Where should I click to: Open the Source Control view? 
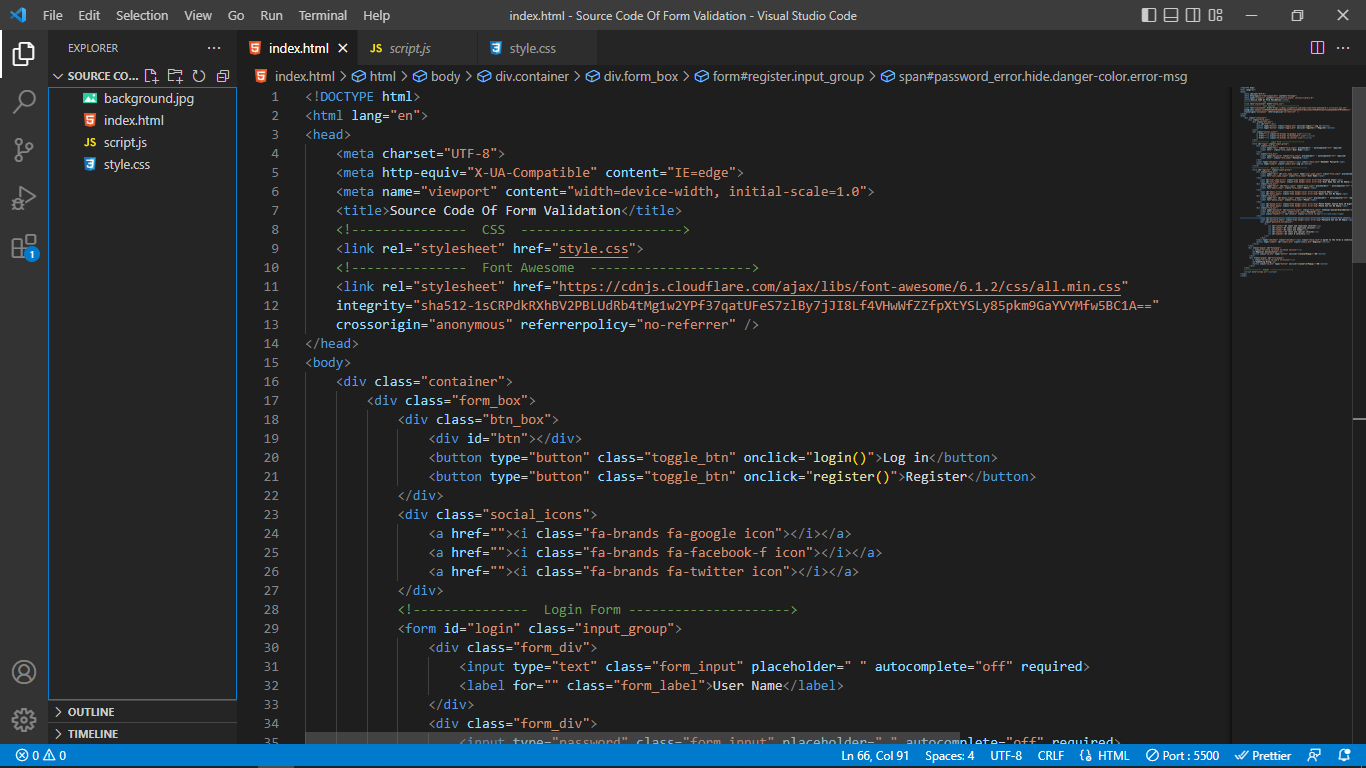(x=24, y=150)
